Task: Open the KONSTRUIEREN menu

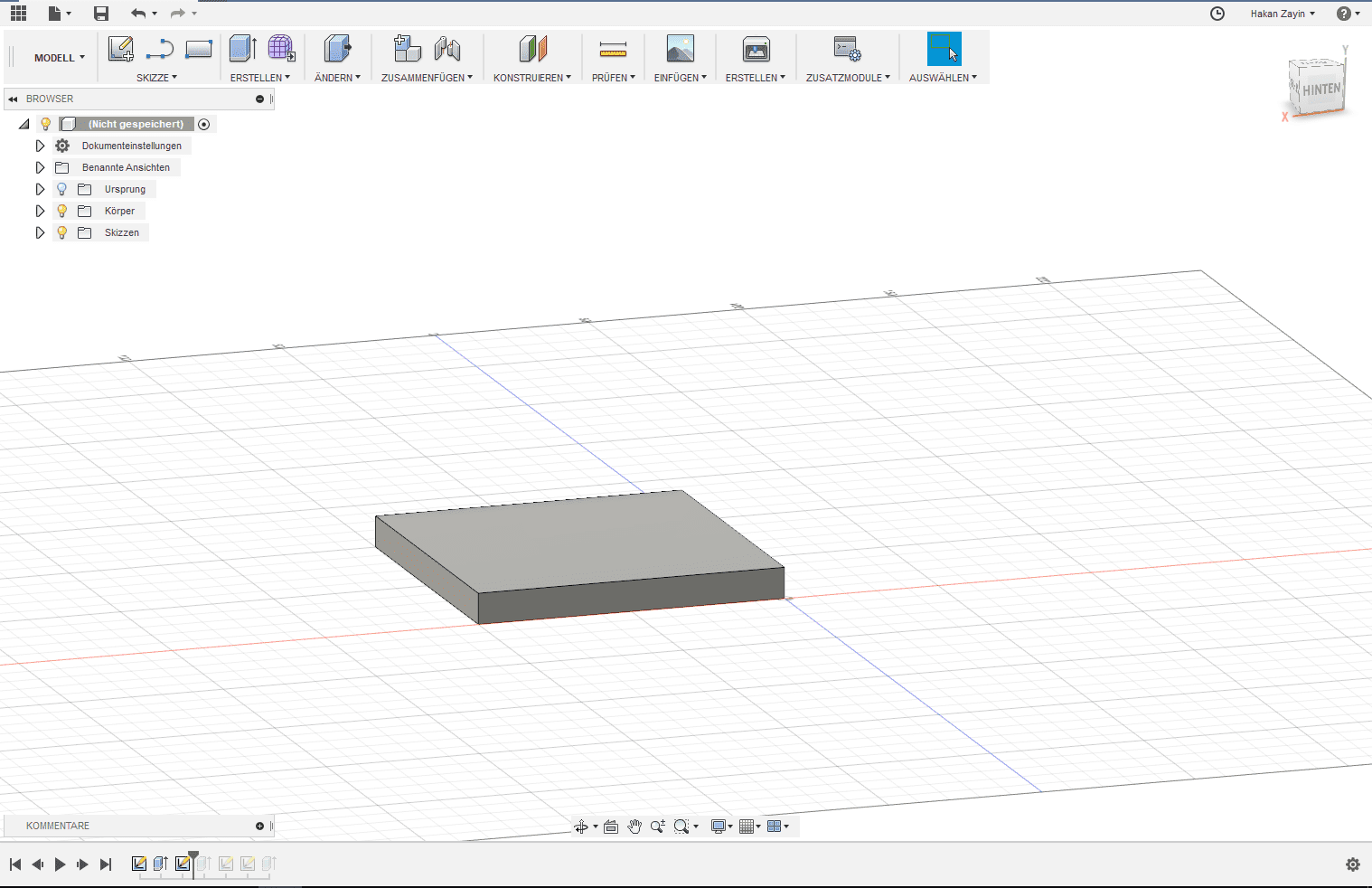Action: 531,78
